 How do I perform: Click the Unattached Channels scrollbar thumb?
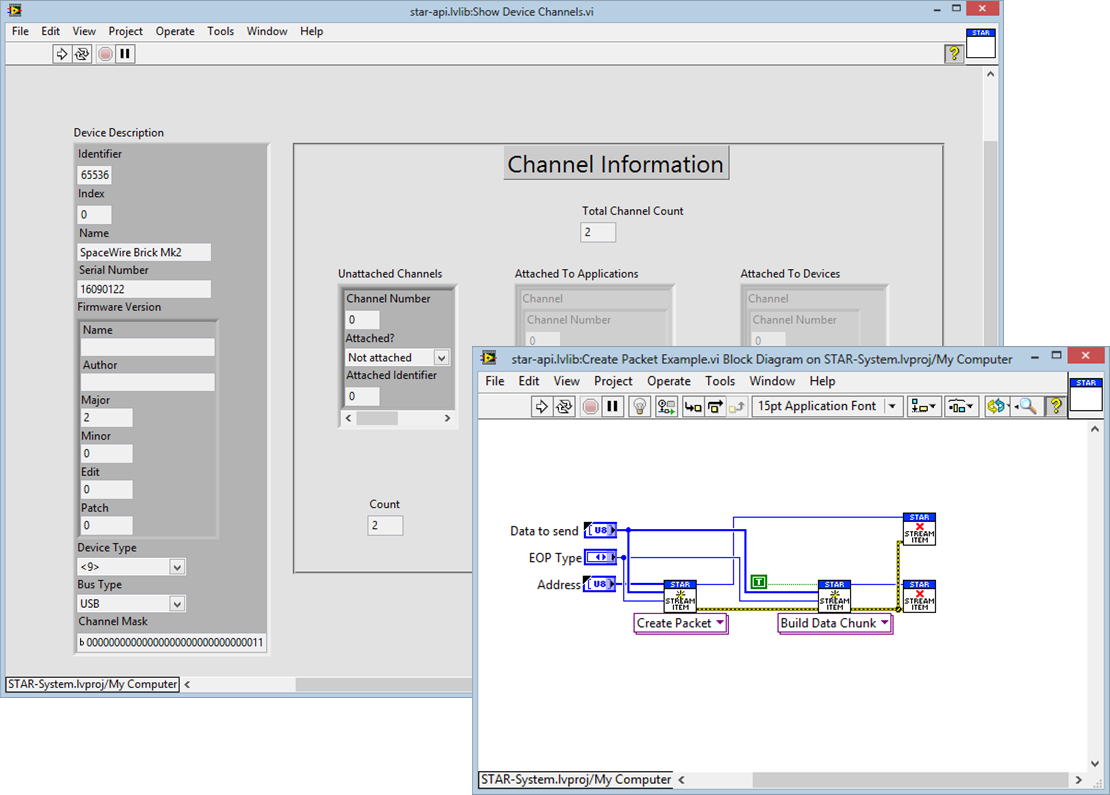pyautogui.click(x=377, y=418)
